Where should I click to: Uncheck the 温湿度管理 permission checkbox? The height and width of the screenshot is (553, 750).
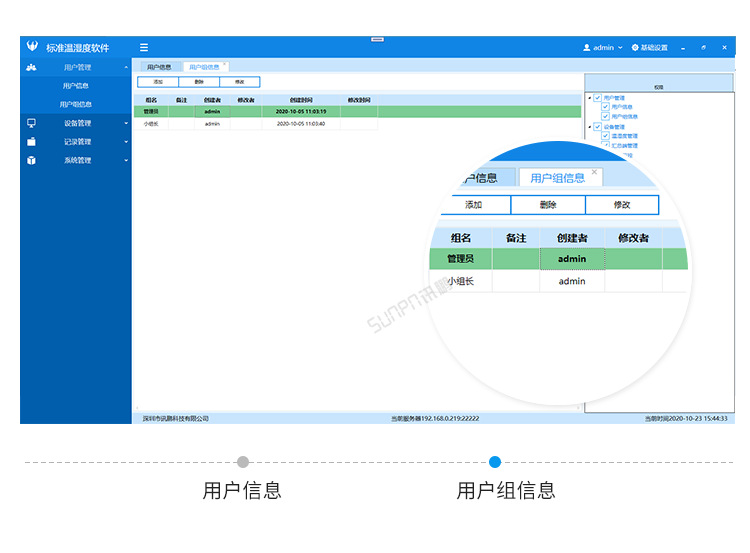click(605, 136)
